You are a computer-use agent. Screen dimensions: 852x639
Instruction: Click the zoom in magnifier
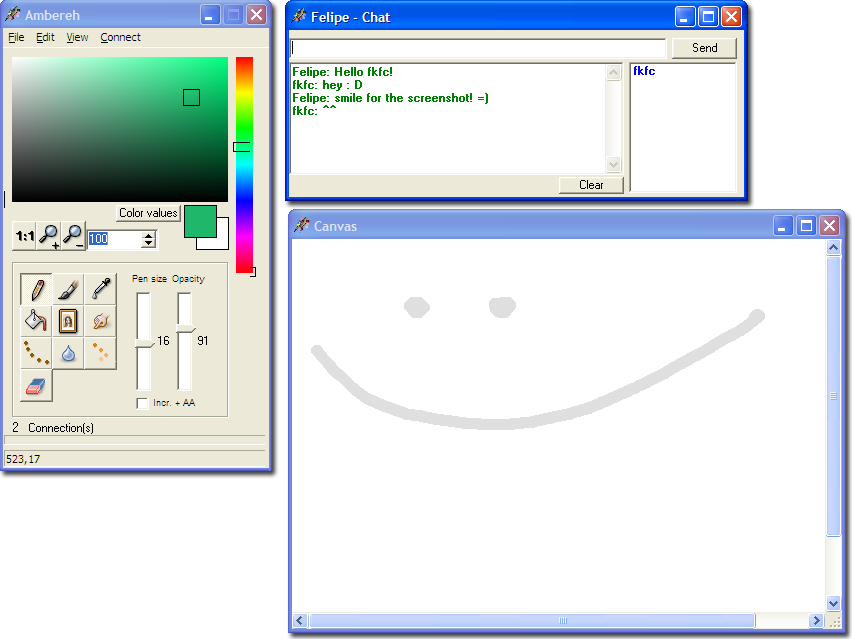48,237
